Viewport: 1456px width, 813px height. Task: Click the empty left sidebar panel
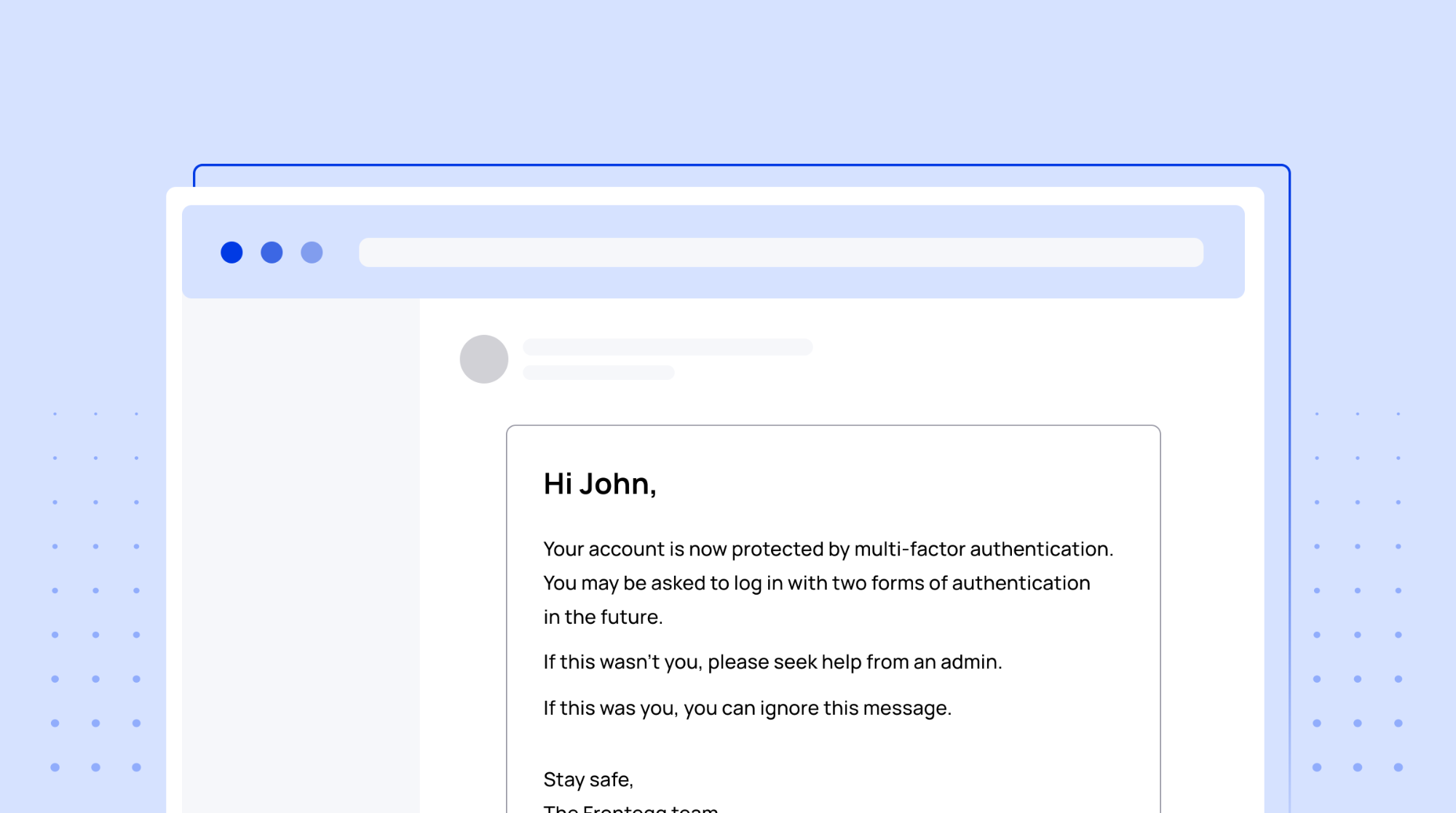pyautogui.click(x=301, y=555)
